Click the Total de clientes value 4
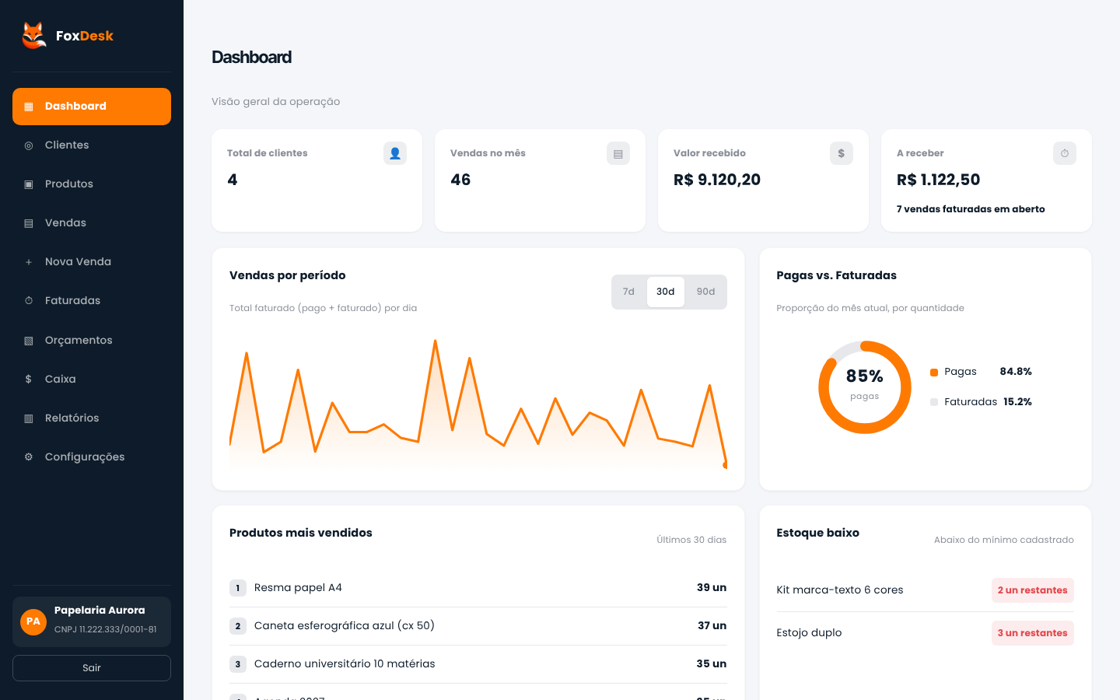1120x700 pixels. point(232,180)
